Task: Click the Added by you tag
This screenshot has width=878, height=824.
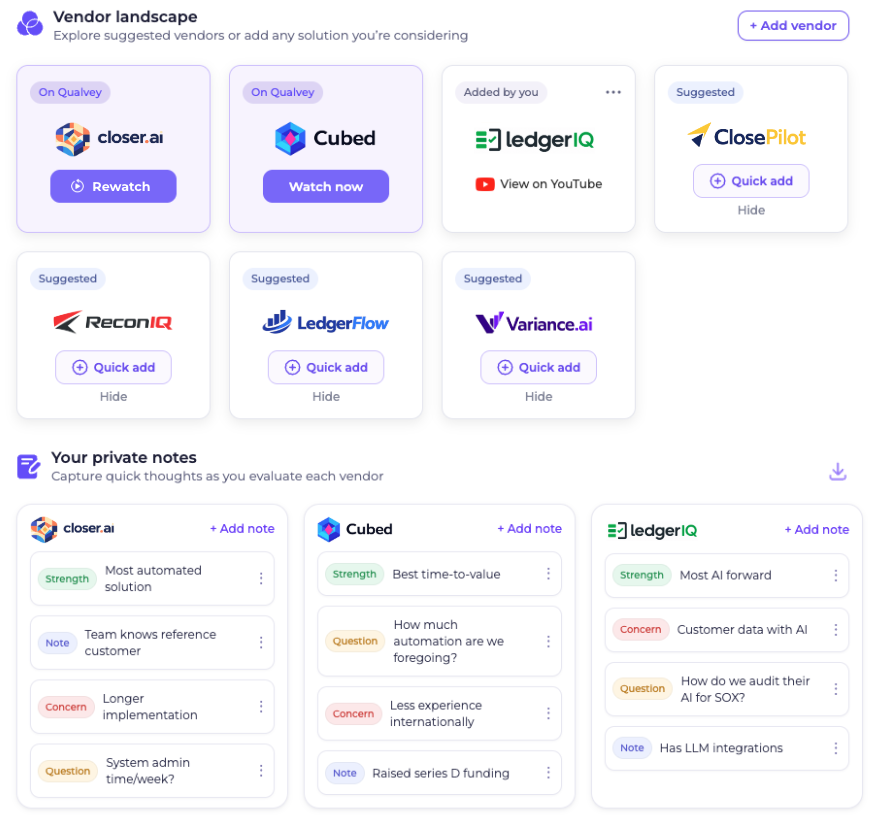Action: coord(501,92)
